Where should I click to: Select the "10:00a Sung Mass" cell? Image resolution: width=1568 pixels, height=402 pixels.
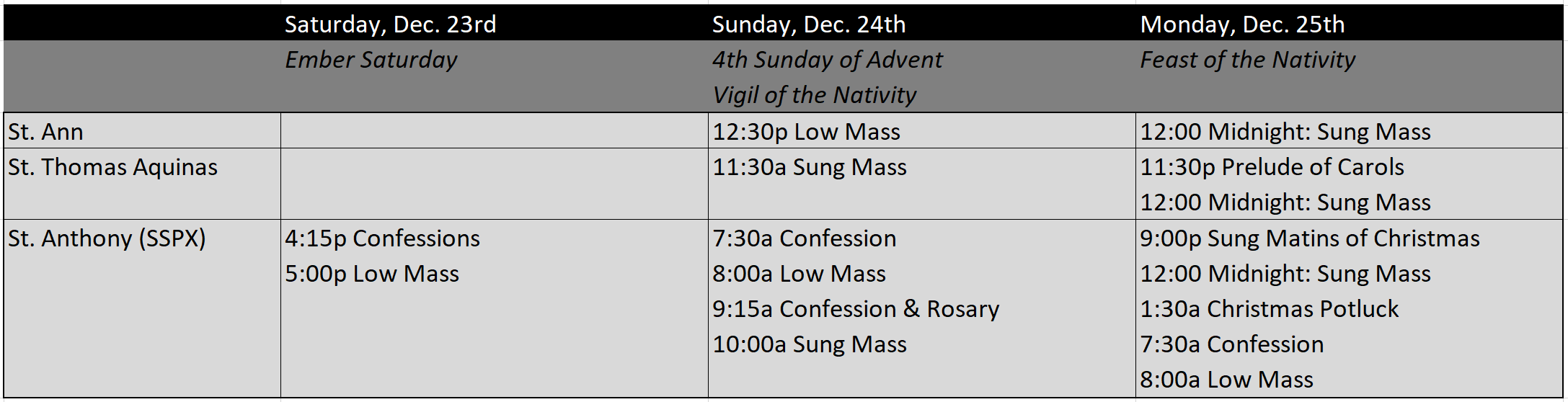coord(809,344)
